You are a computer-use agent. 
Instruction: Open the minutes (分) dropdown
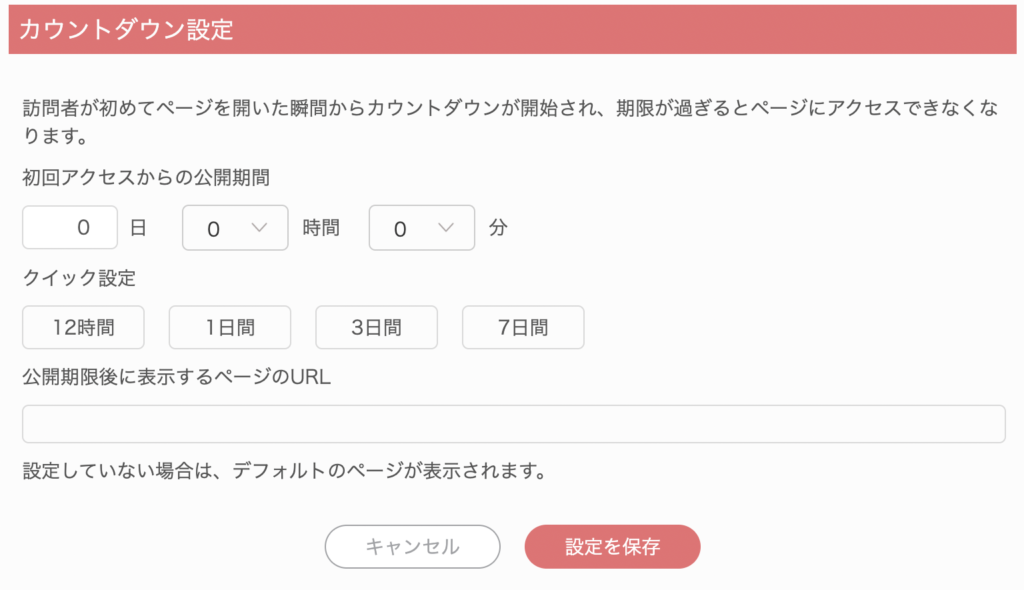point(422,228)
